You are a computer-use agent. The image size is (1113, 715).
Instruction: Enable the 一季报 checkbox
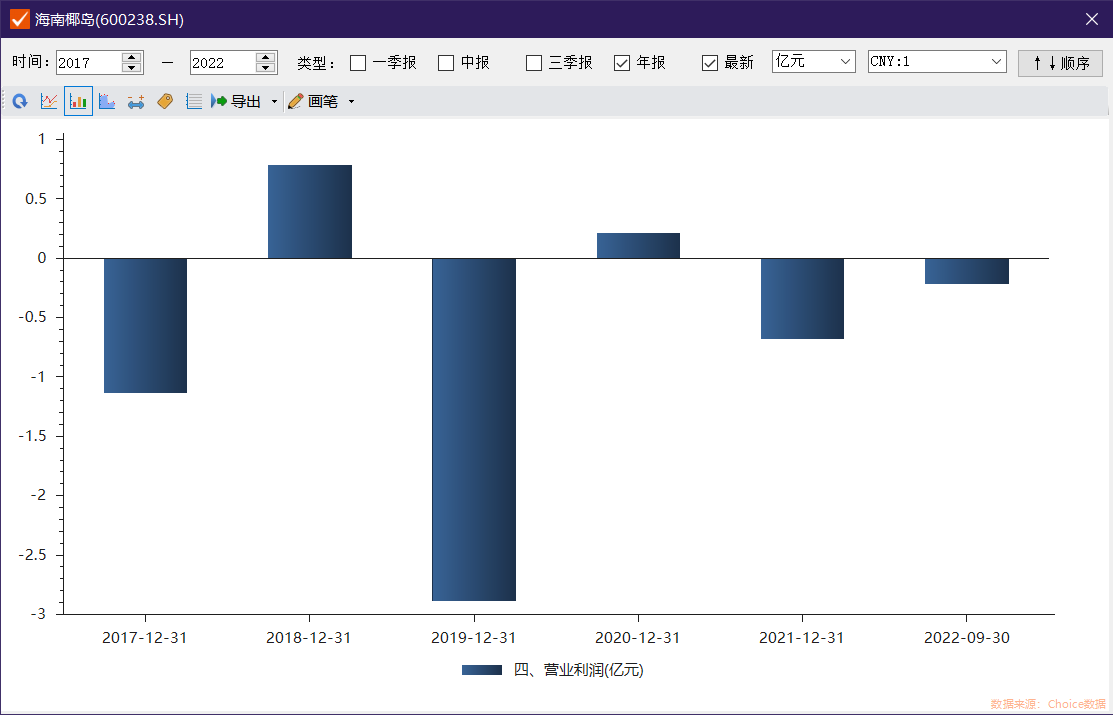tap(358, 63)
